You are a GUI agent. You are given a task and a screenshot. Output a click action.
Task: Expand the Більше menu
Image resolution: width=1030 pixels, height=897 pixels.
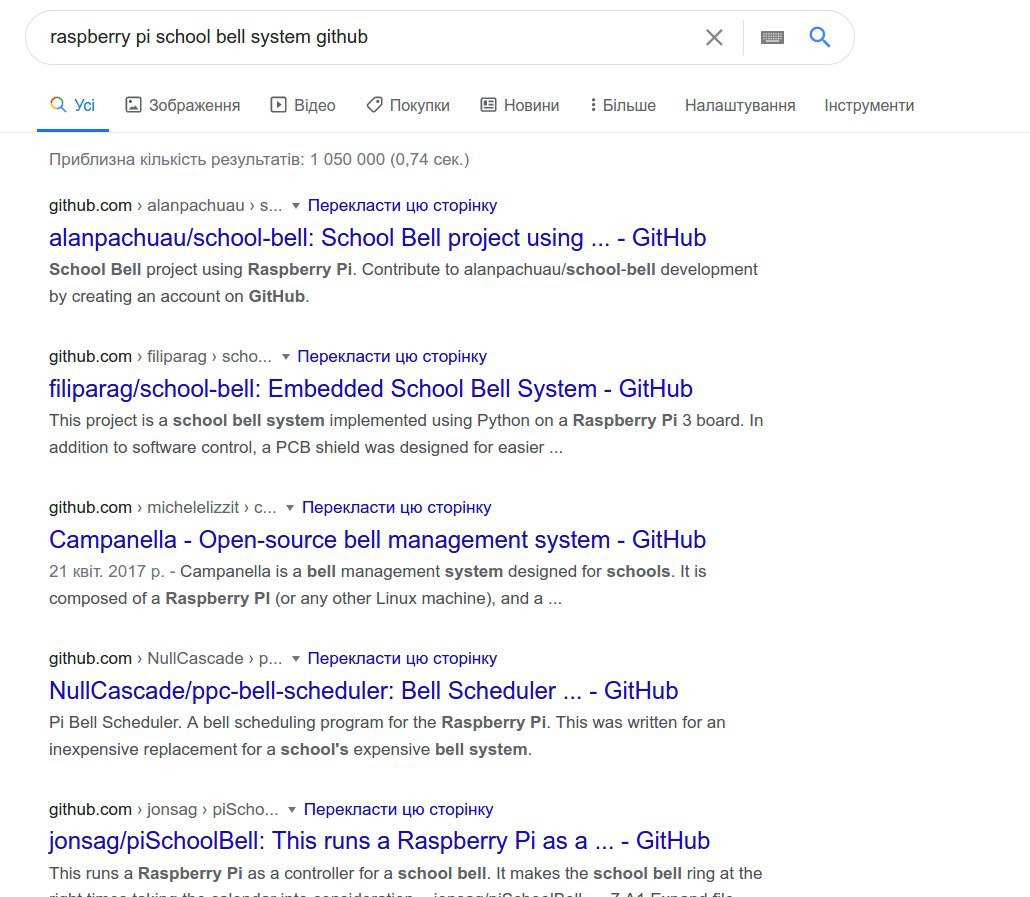pyautogui.click(x=623, y=105)
